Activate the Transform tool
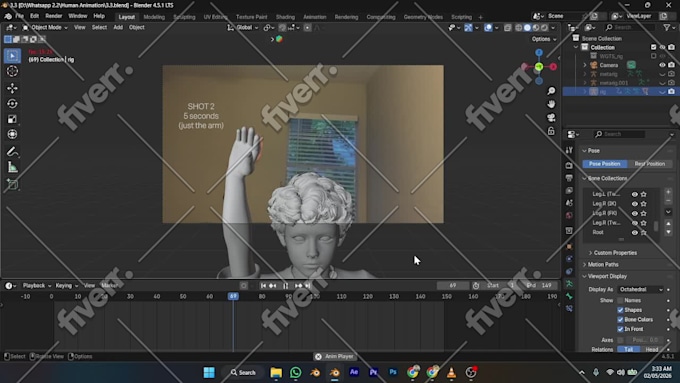Screen dimensions: 680x383 pos(12,134)
